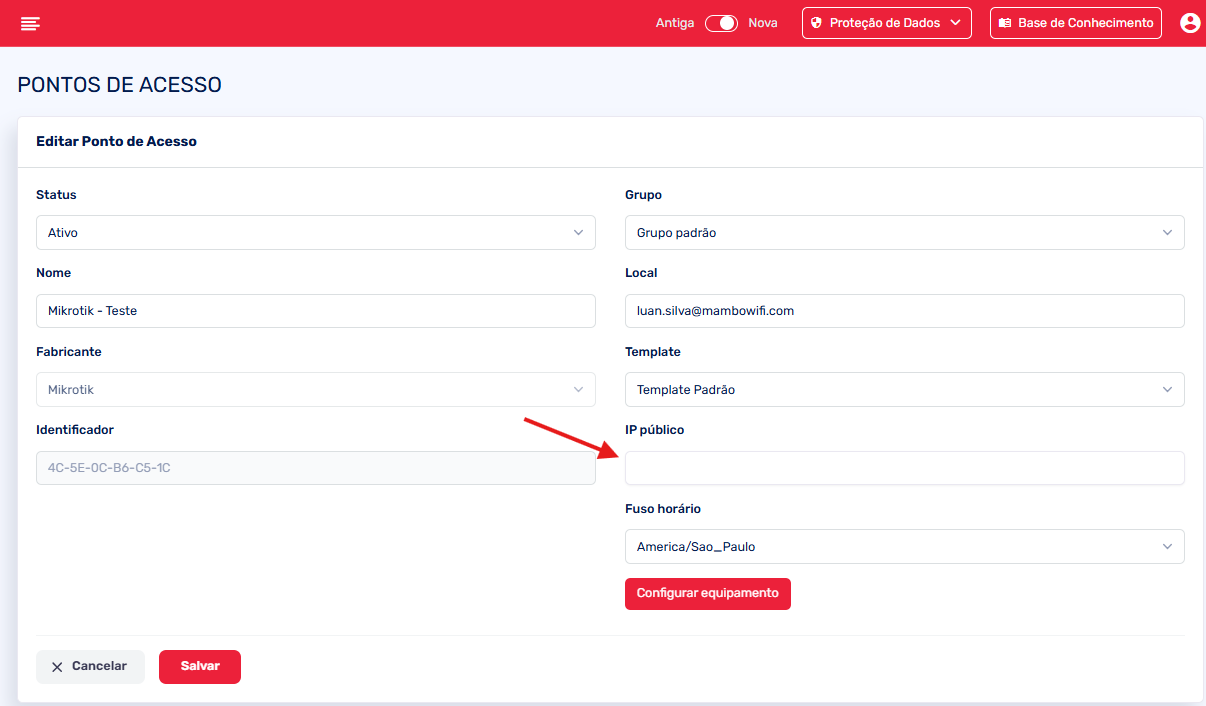1206x706 pixels.
Task: Open the Status dropdown showing Ativo
Action: (x=315, y=233)
